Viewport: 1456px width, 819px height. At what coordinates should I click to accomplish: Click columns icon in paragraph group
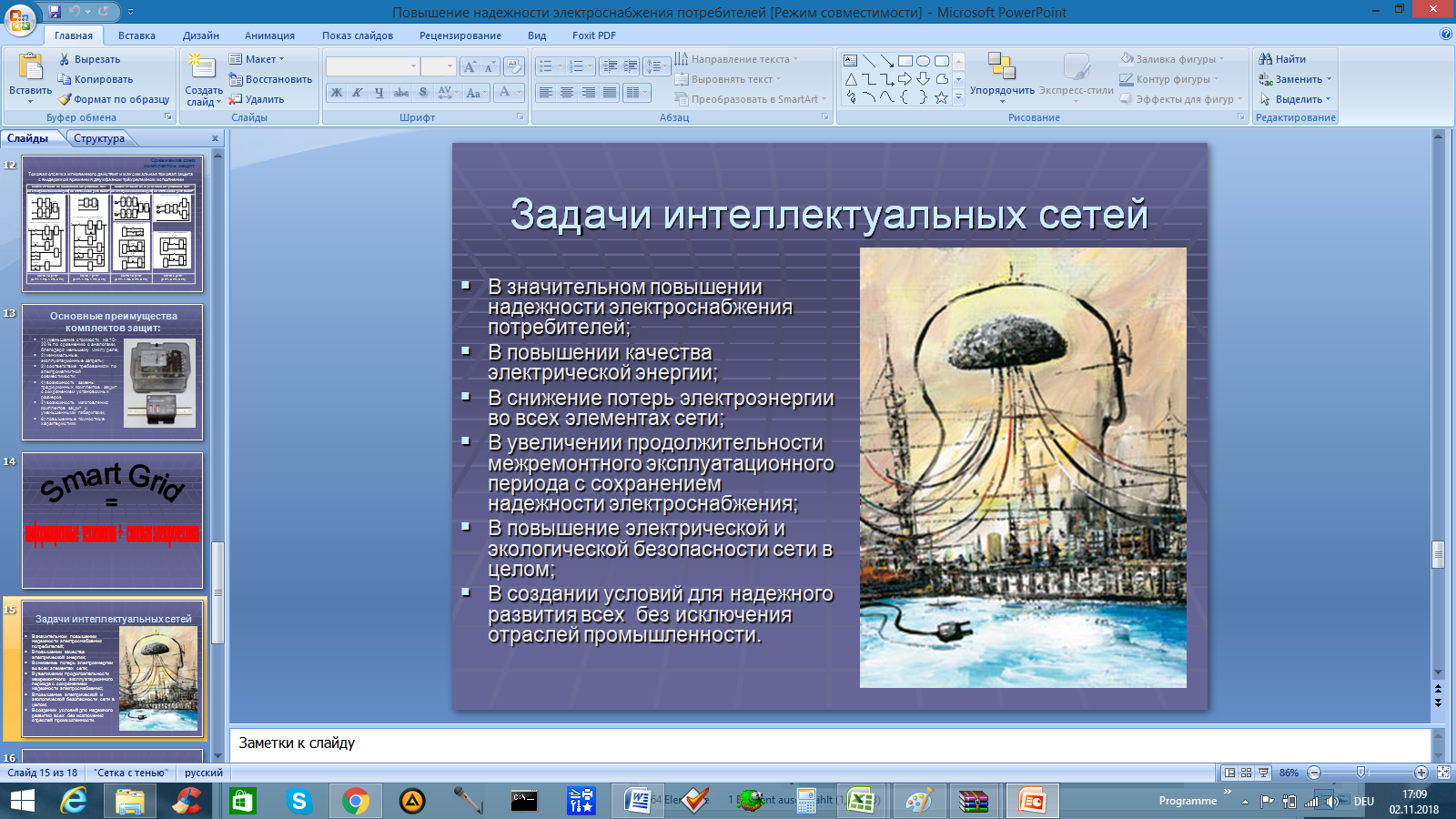pos(636,93)
